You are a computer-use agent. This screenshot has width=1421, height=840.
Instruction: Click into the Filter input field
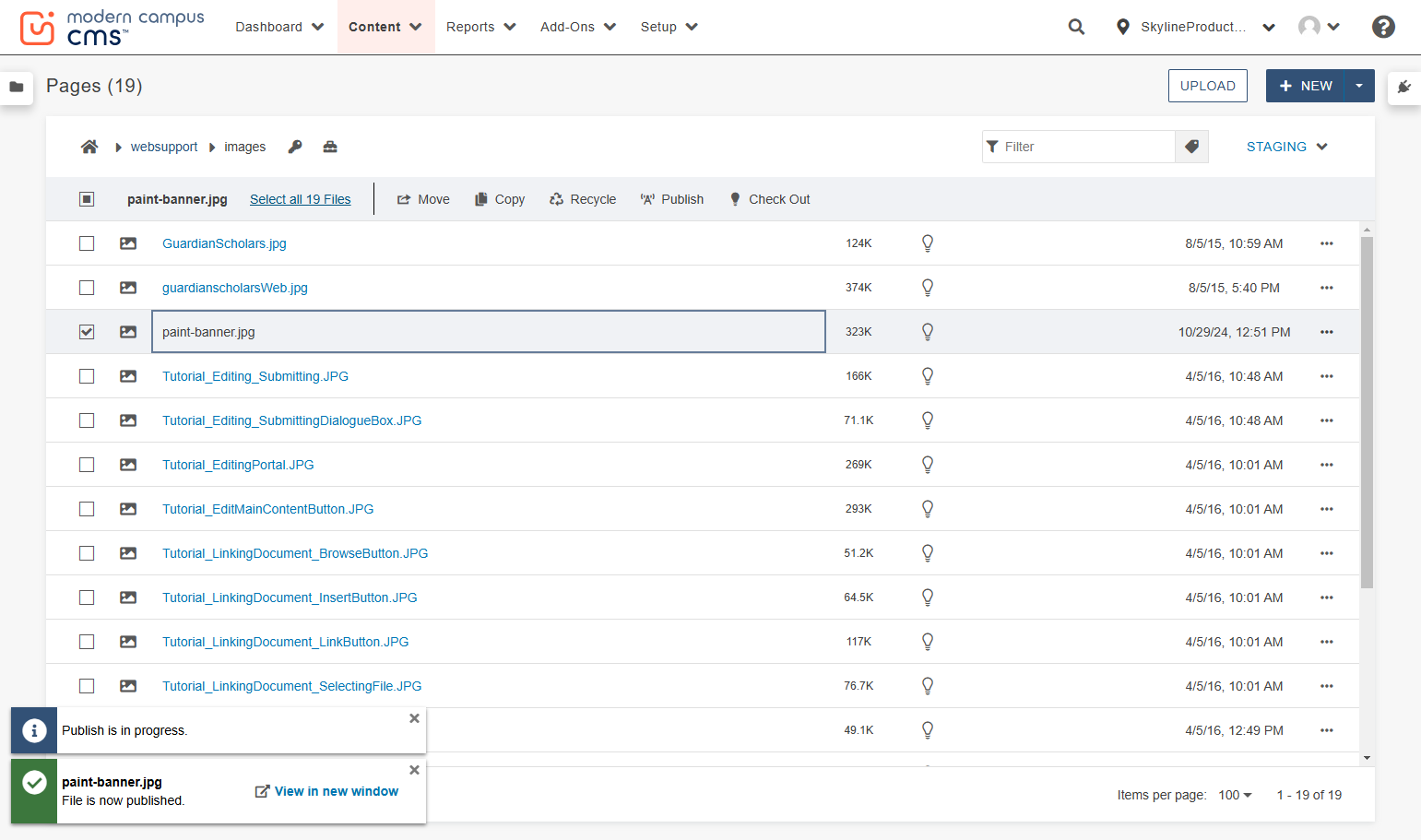[x=1079, y=147]
